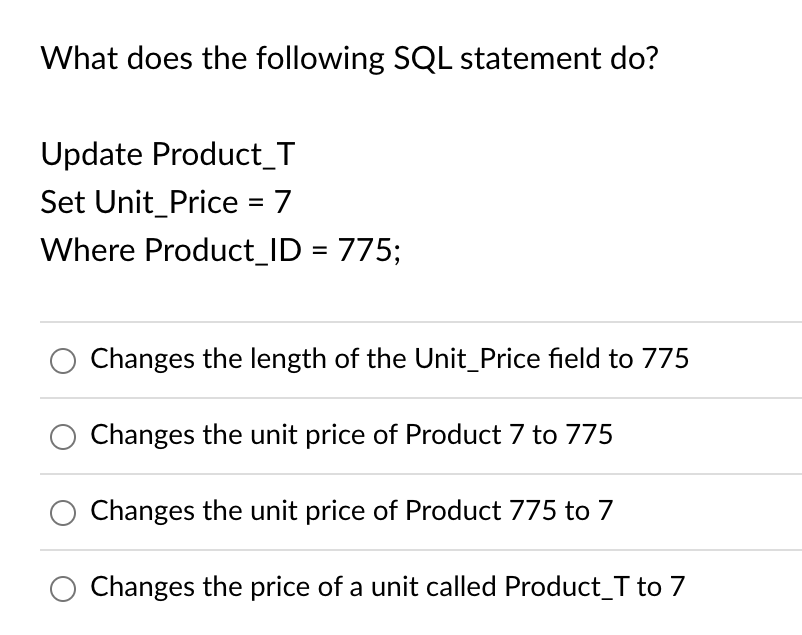Click the 'Set Unit_Price = 7' SQL line
Image resolution: width=802 pixels, height=635 pixels.
(x=166, y=202)
